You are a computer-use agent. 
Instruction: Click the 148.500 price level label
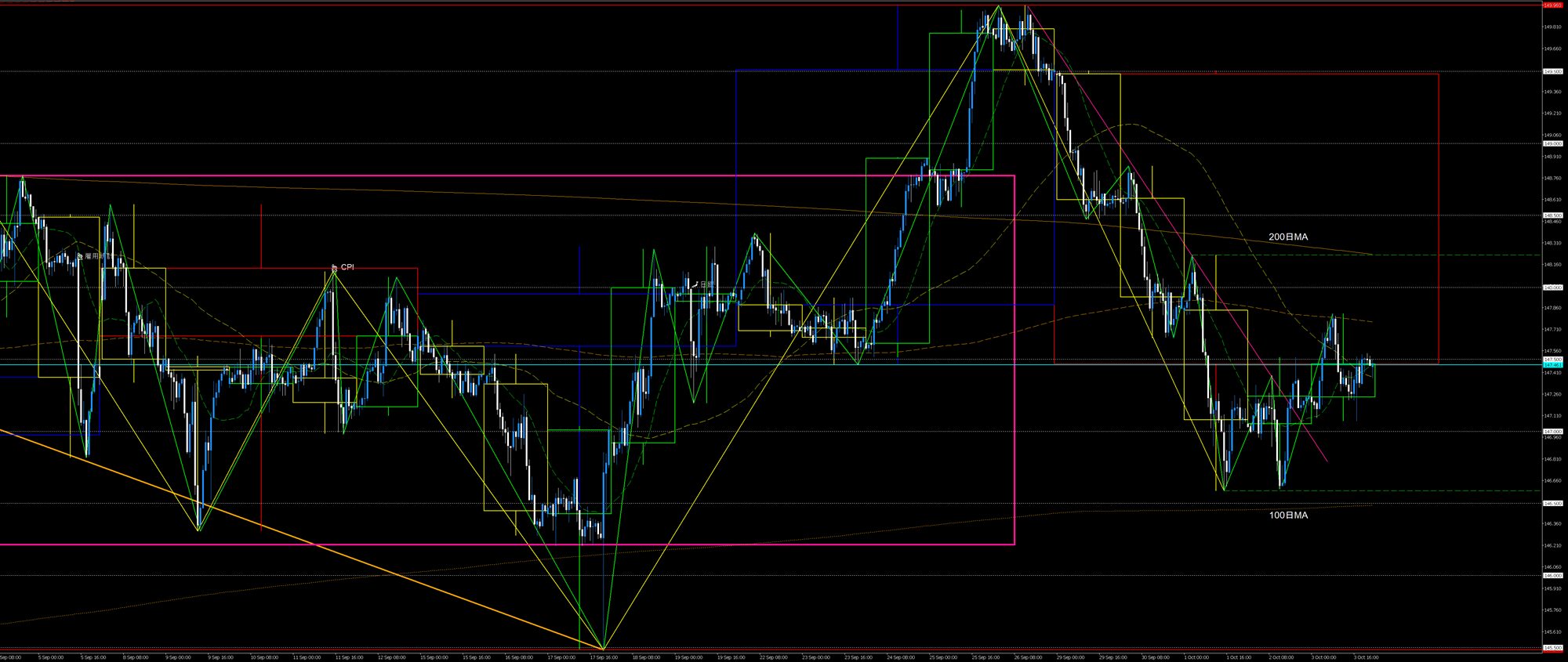[1552, 215]
